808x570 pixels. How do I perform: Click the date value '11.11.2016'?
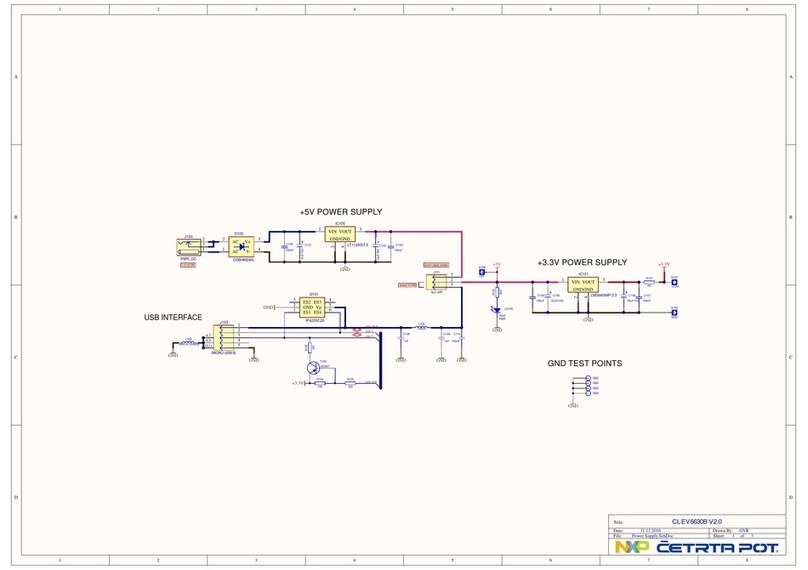coord(651,530)
